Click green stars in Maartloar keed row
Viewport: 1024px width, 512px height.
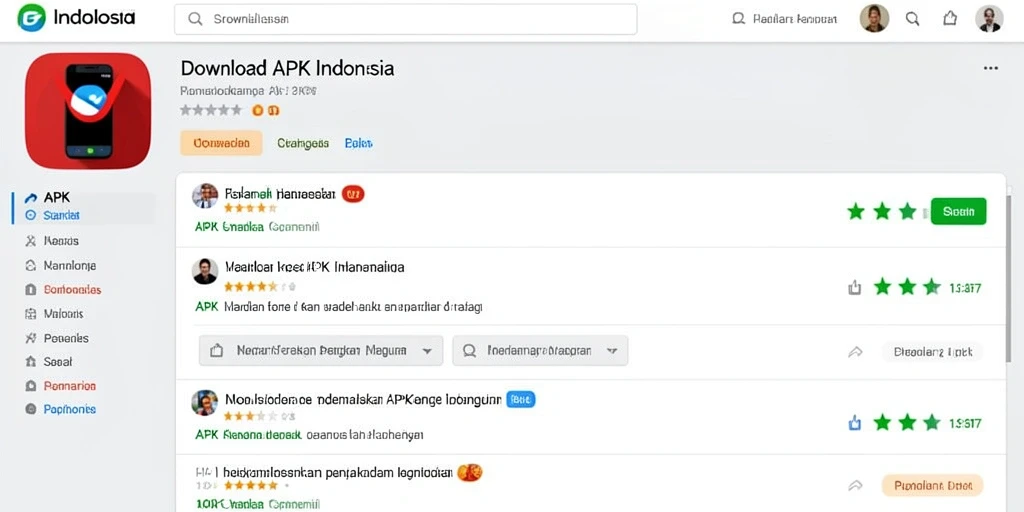[x=907, y=287]
